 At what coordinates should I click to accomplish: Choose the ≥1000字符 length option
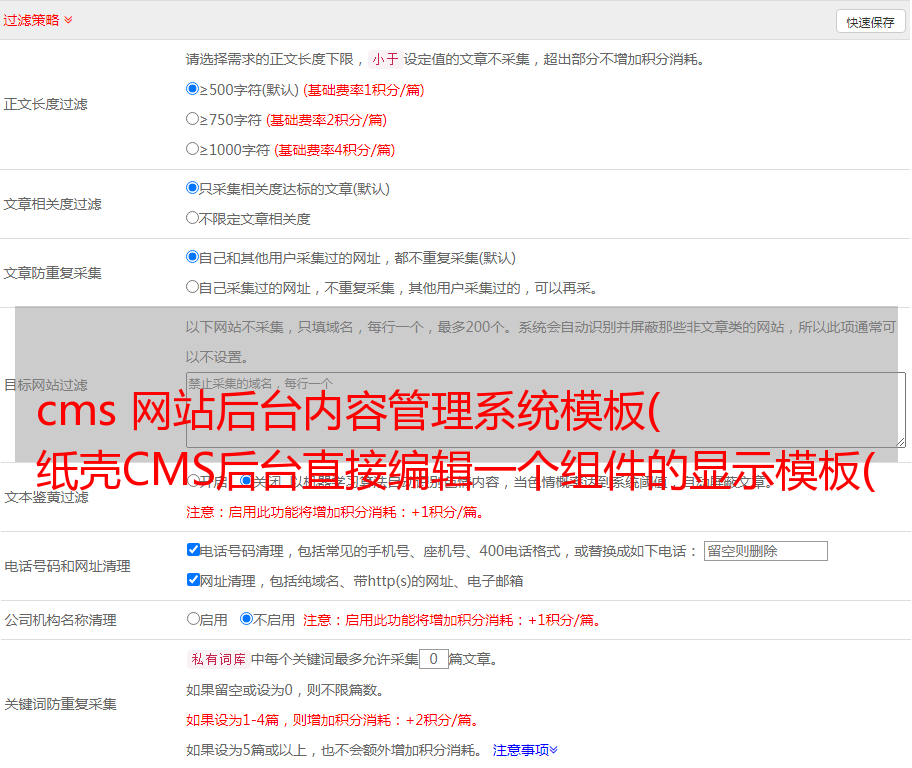[x=193, y=149]
